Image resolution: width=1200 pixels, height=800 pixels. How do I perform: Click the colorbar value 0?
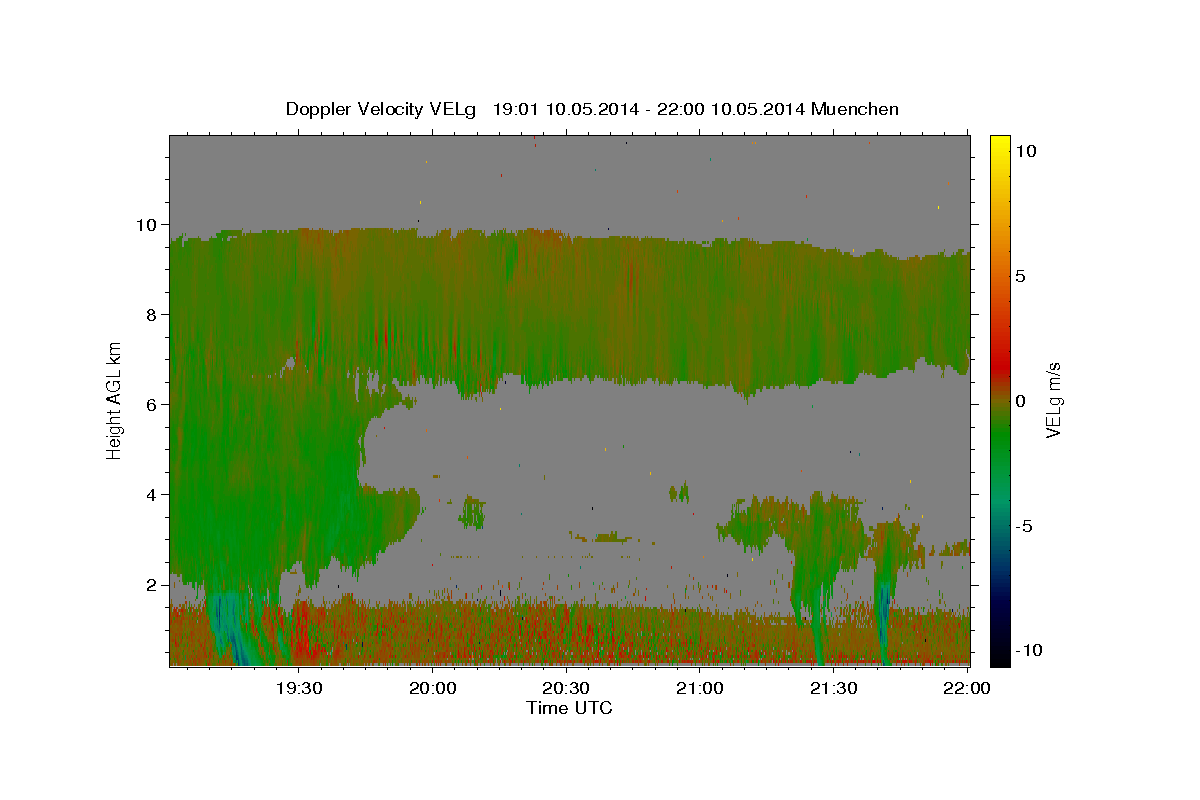click(x=1021, y=401)
